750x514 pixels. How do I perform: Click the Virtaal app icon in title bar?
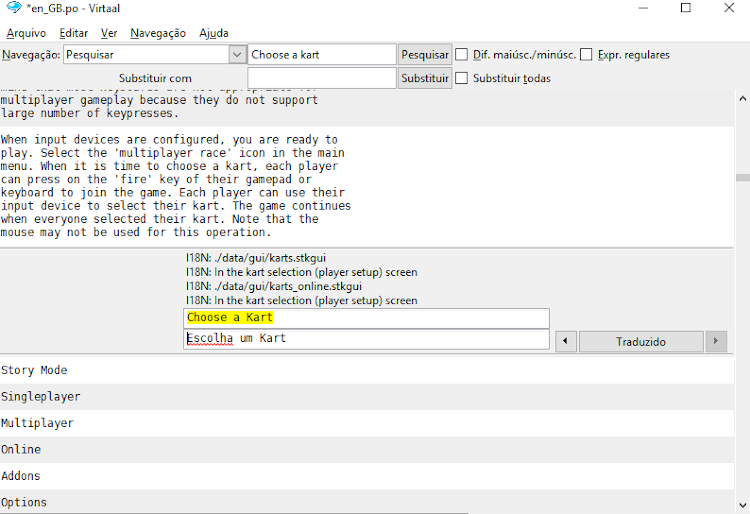(14, 8)
